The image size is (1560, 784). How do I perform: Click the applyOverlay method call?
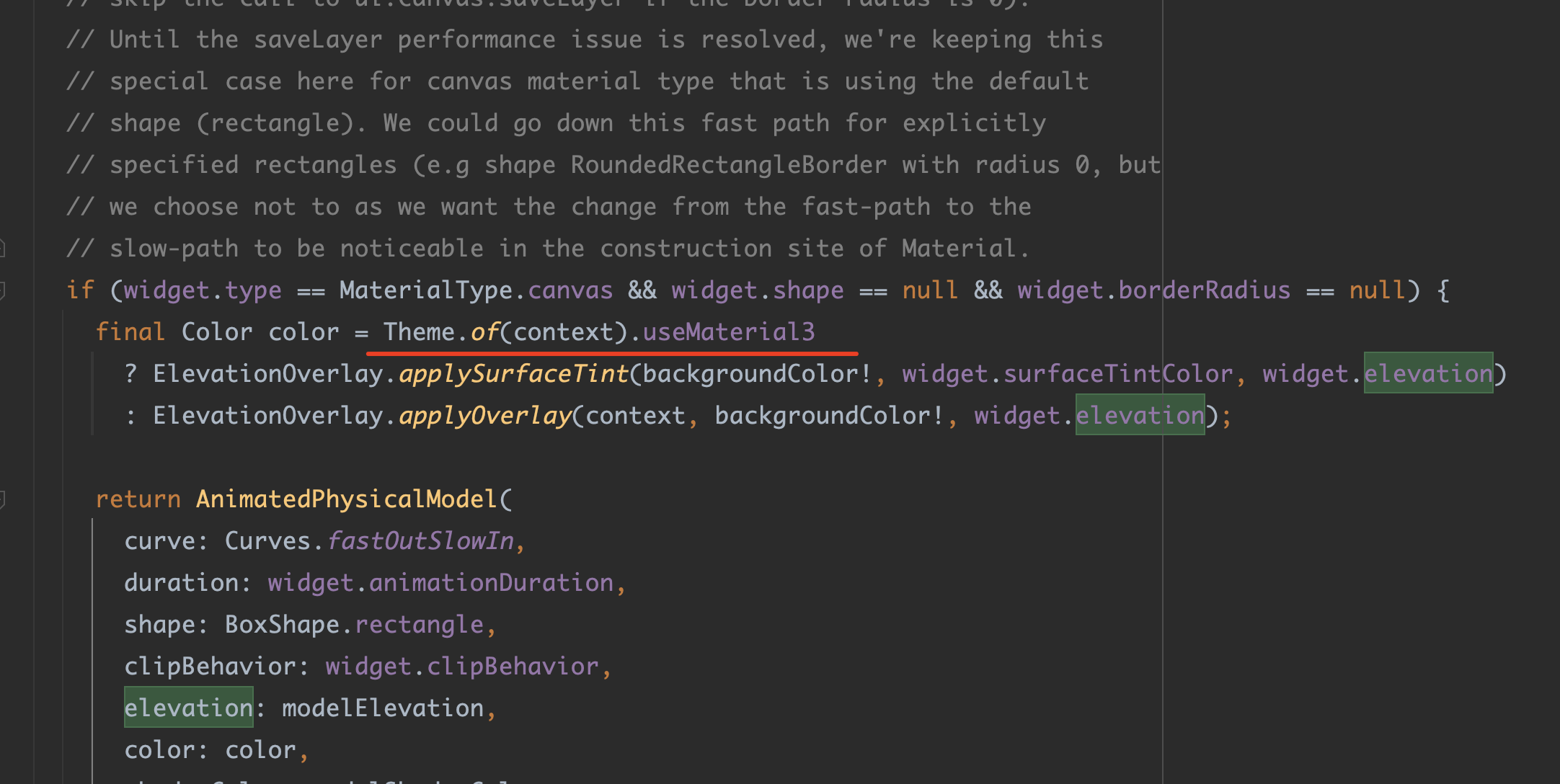click(485, 416)
